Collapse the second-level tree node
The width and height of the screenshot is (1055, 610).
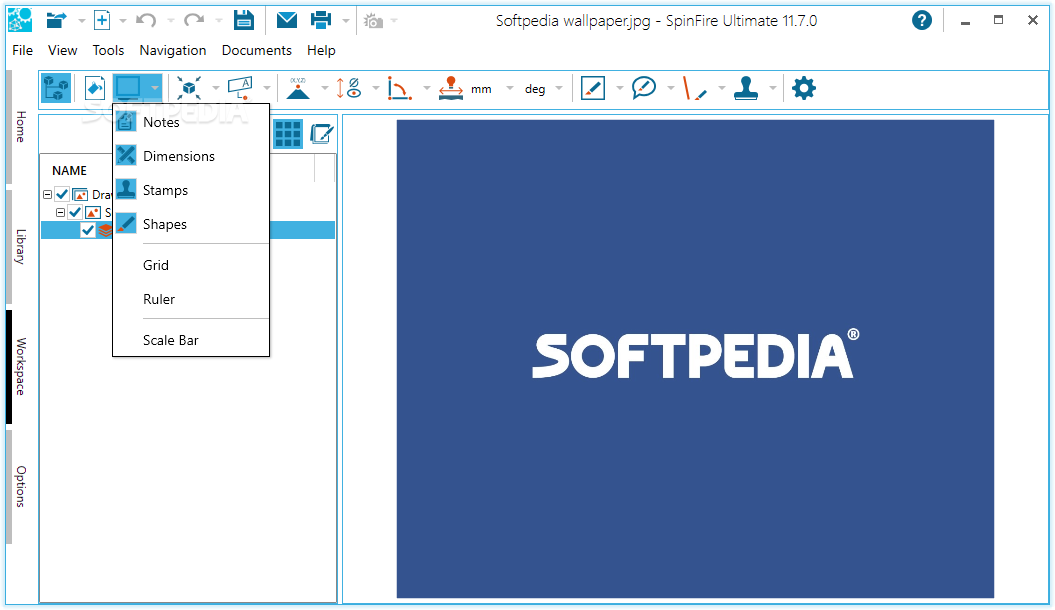pyautogui.click(x=61, y=213)
